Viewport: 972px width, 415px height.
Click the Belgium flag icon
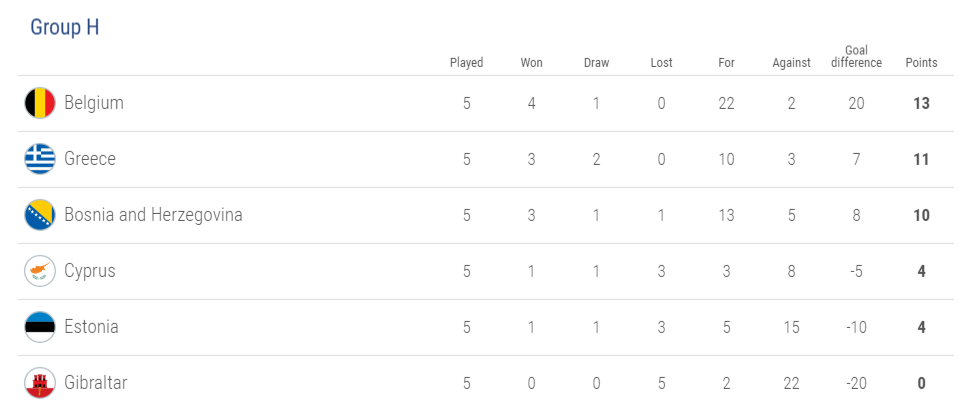(x=40, y=103)
